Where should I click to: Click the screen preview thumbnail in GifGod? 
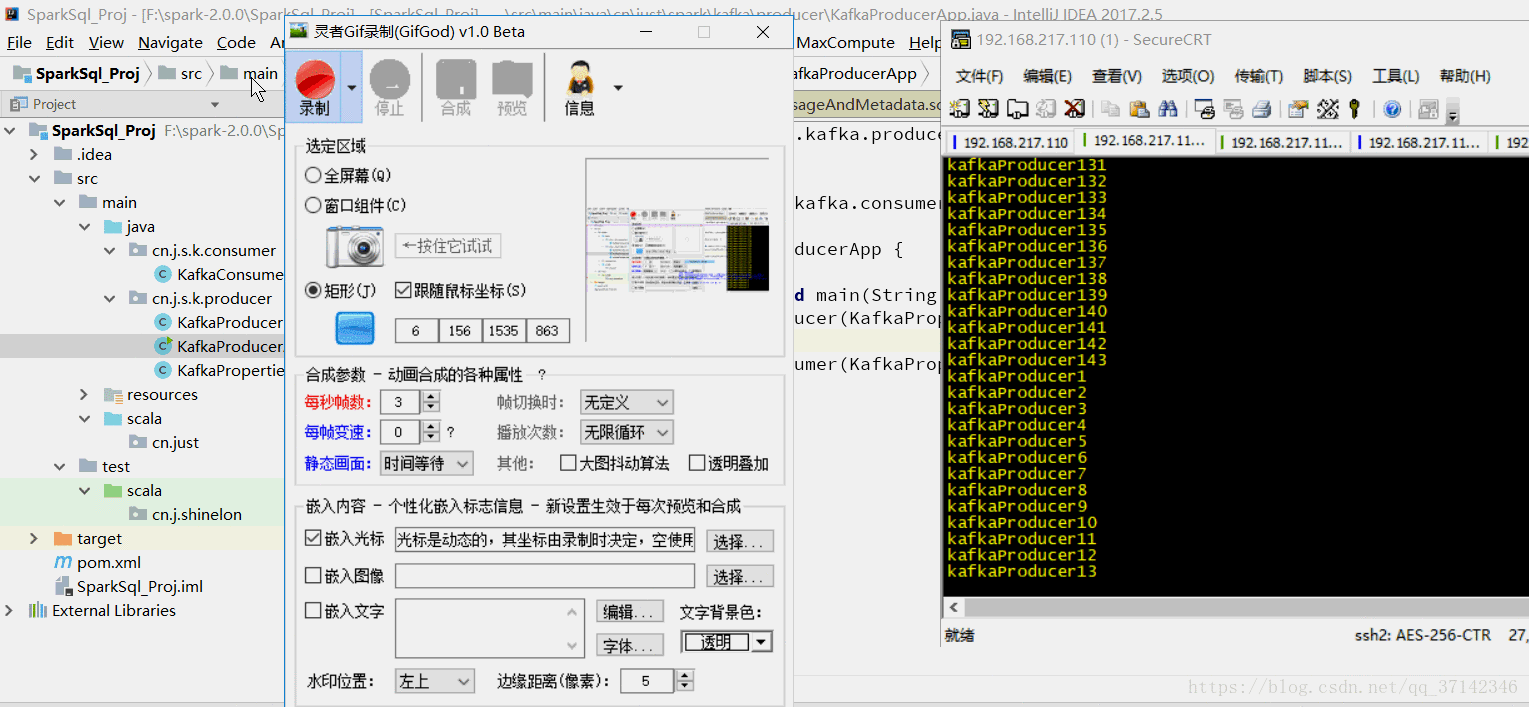point(678,250)
